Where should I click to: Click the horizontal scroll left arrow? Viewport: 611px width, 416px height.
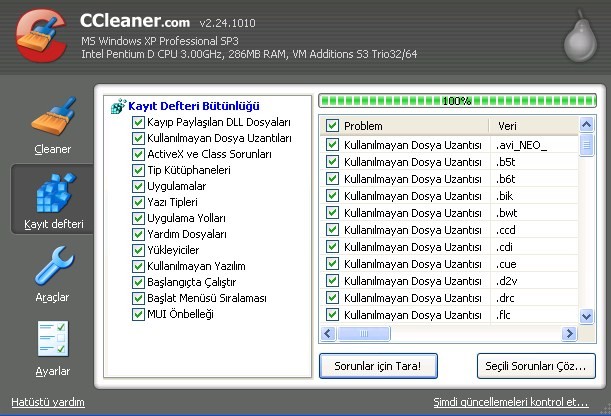328,333
